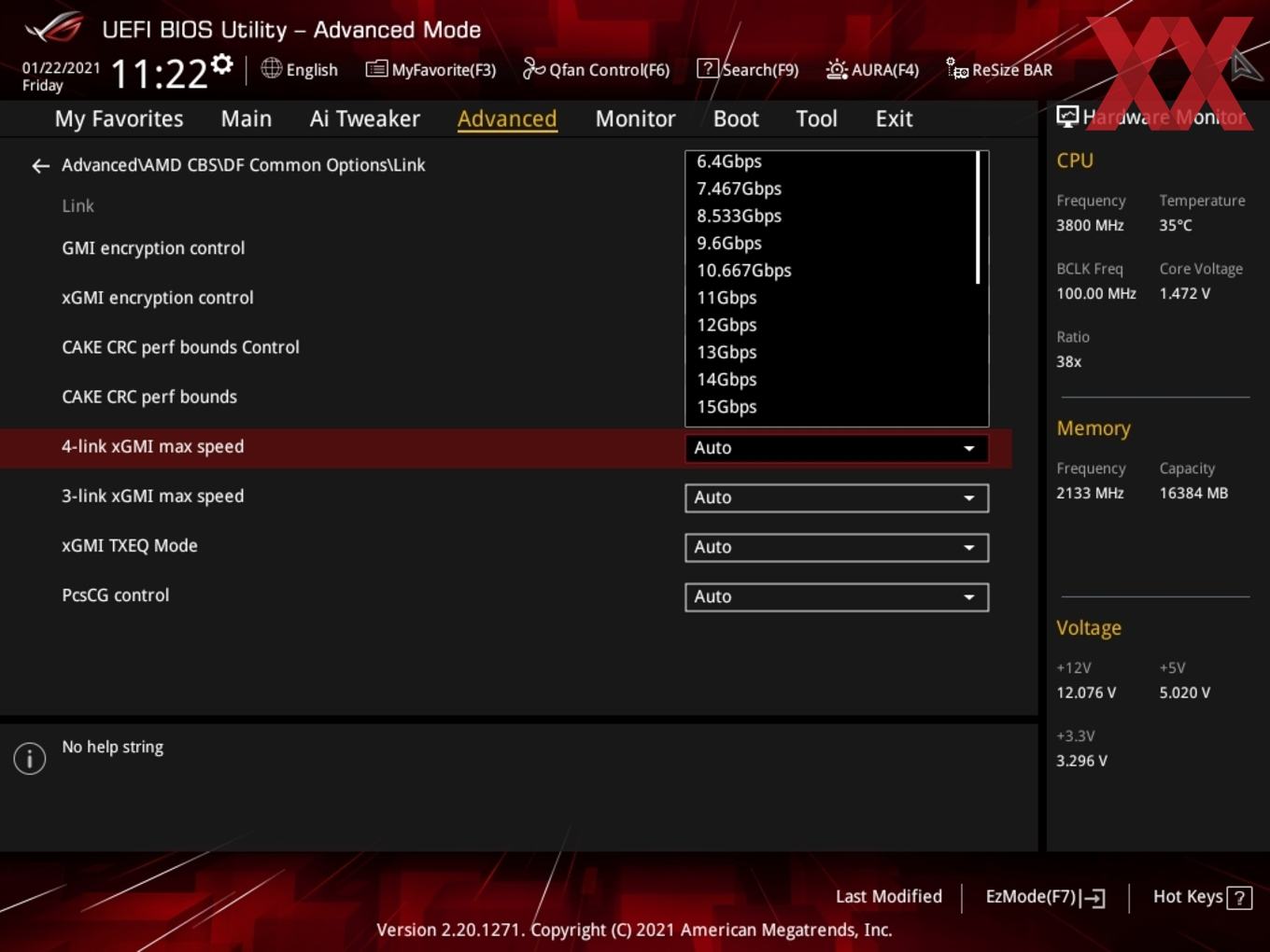Click the speed list scrollbar
Viewport: 1270px width, 952px height.
(978, 217)
